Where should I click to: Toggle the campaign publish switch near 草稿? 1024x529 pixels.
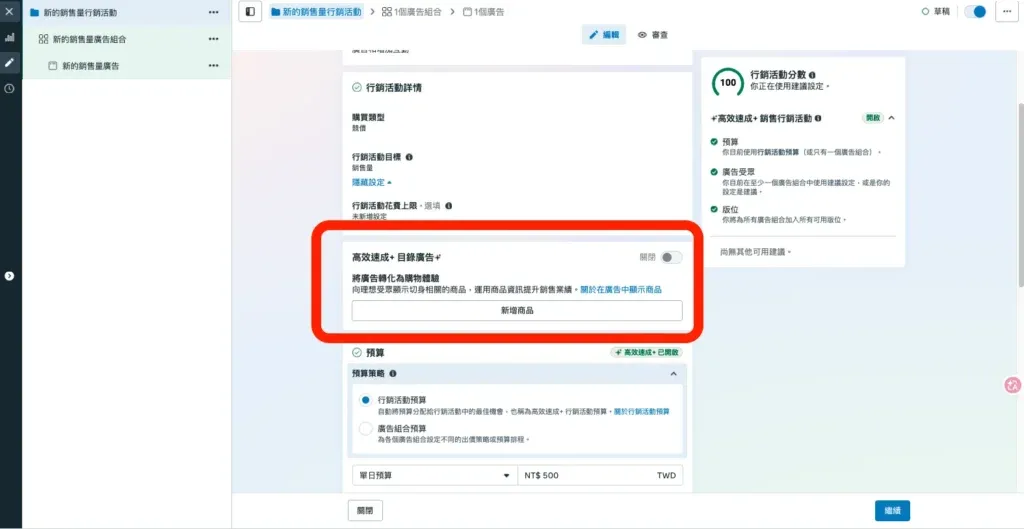coord(974,12)
